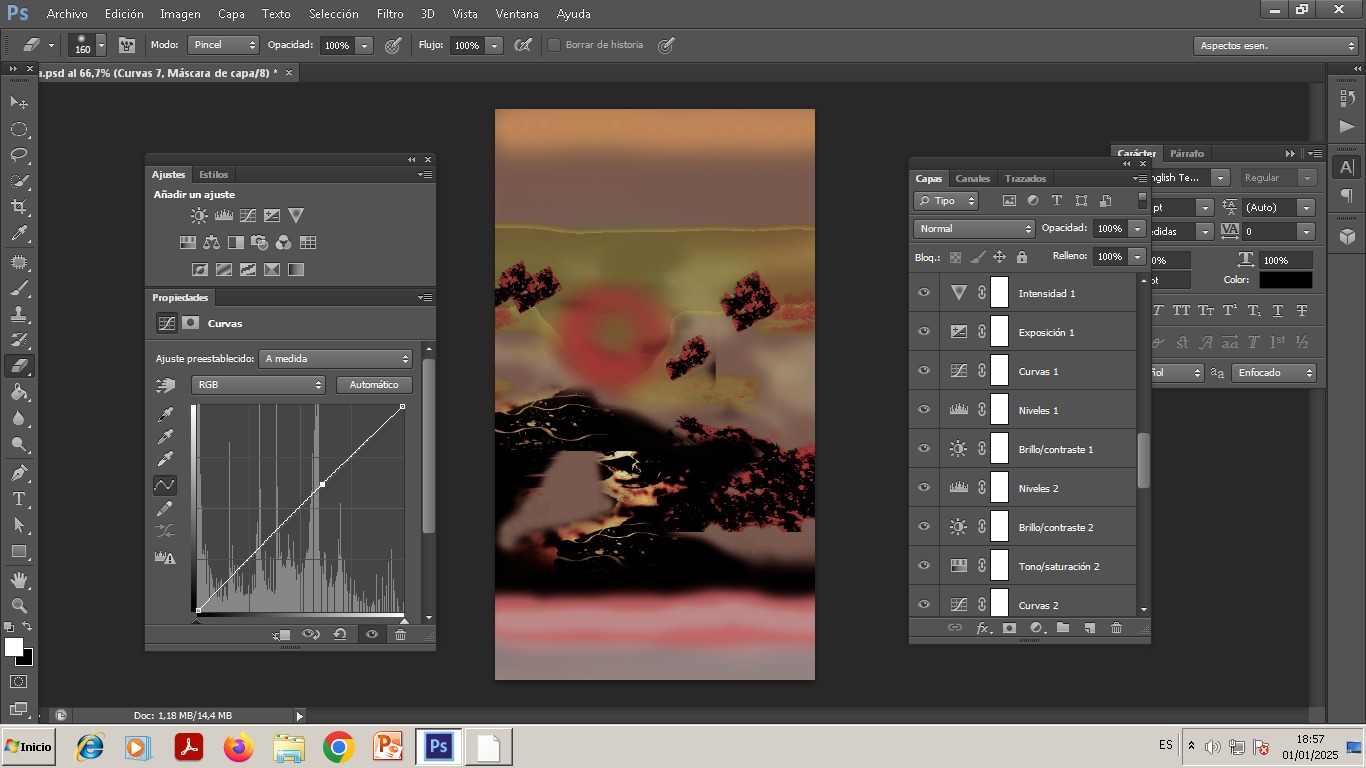Viewport: 1366px width, 768px height.
Task: Open the Tipo layer filter dropdown
Action: point(946,201)
